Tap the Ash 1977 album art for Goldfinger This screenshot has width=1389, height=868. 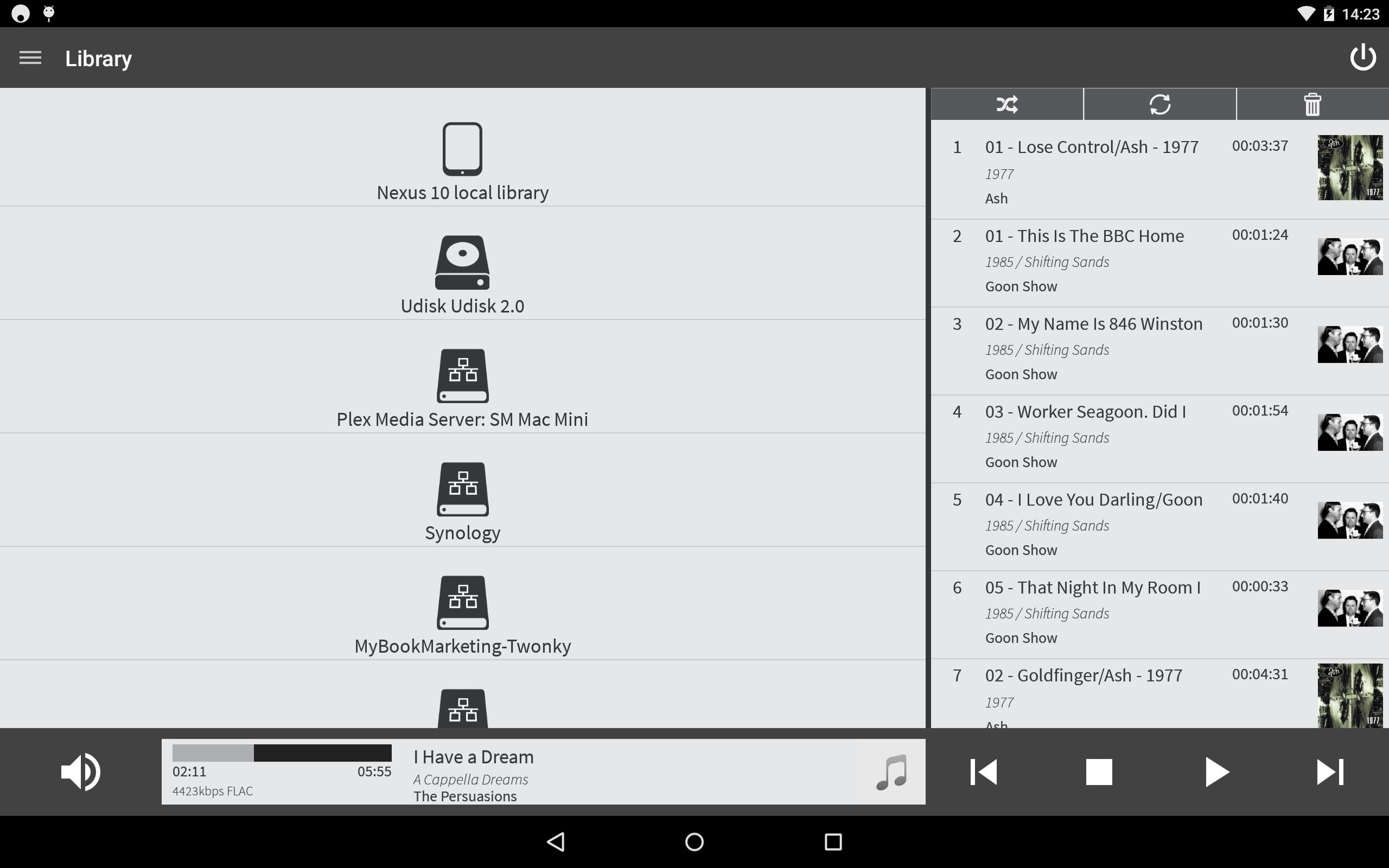coord(1350,696)
